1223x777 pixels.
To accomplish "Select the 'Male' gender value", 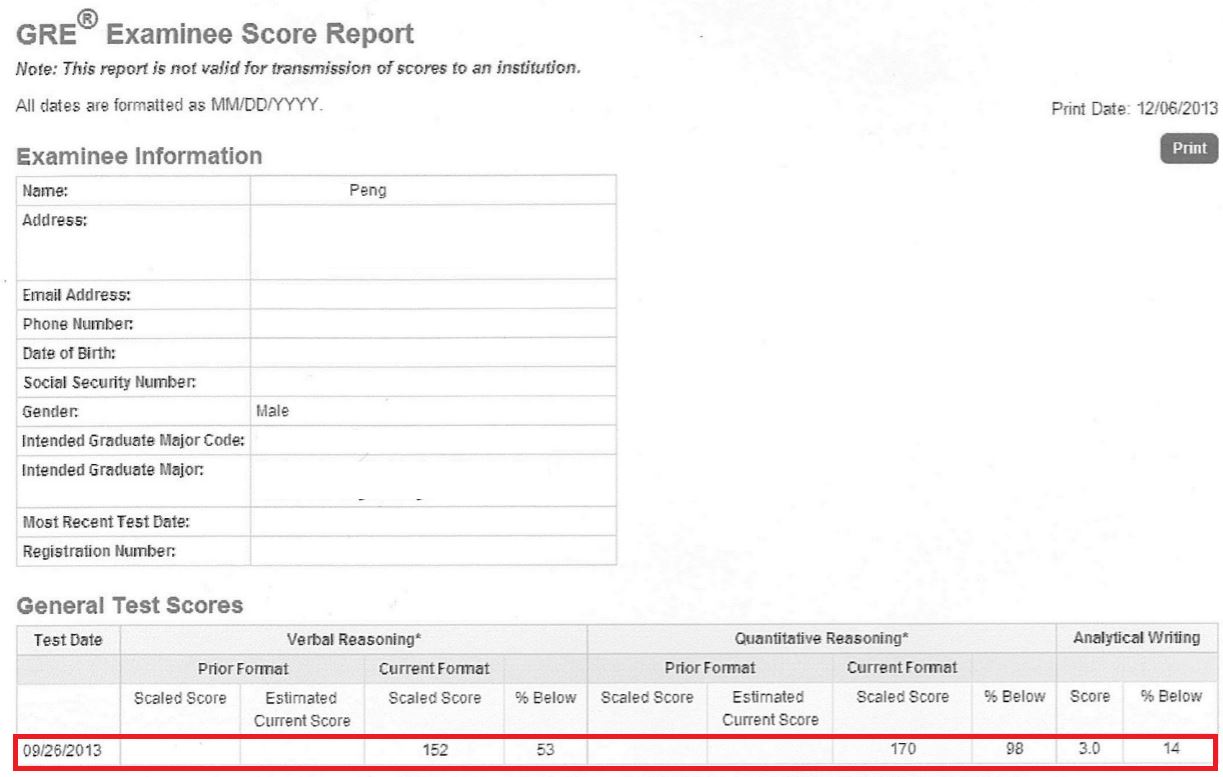I will pyautogui.click(x=273, y=410).
